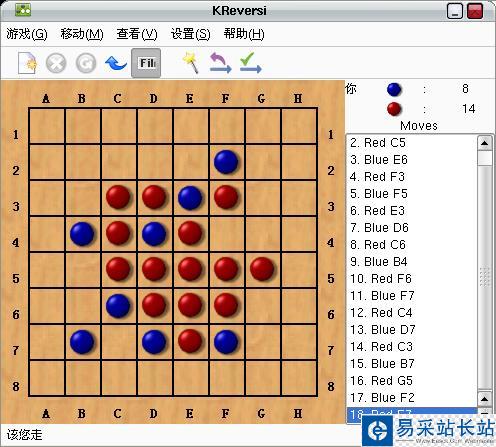This screenshot has width=496, height=447.
Task: Select move '2. Red C5' in list
Action: [412, 143]
